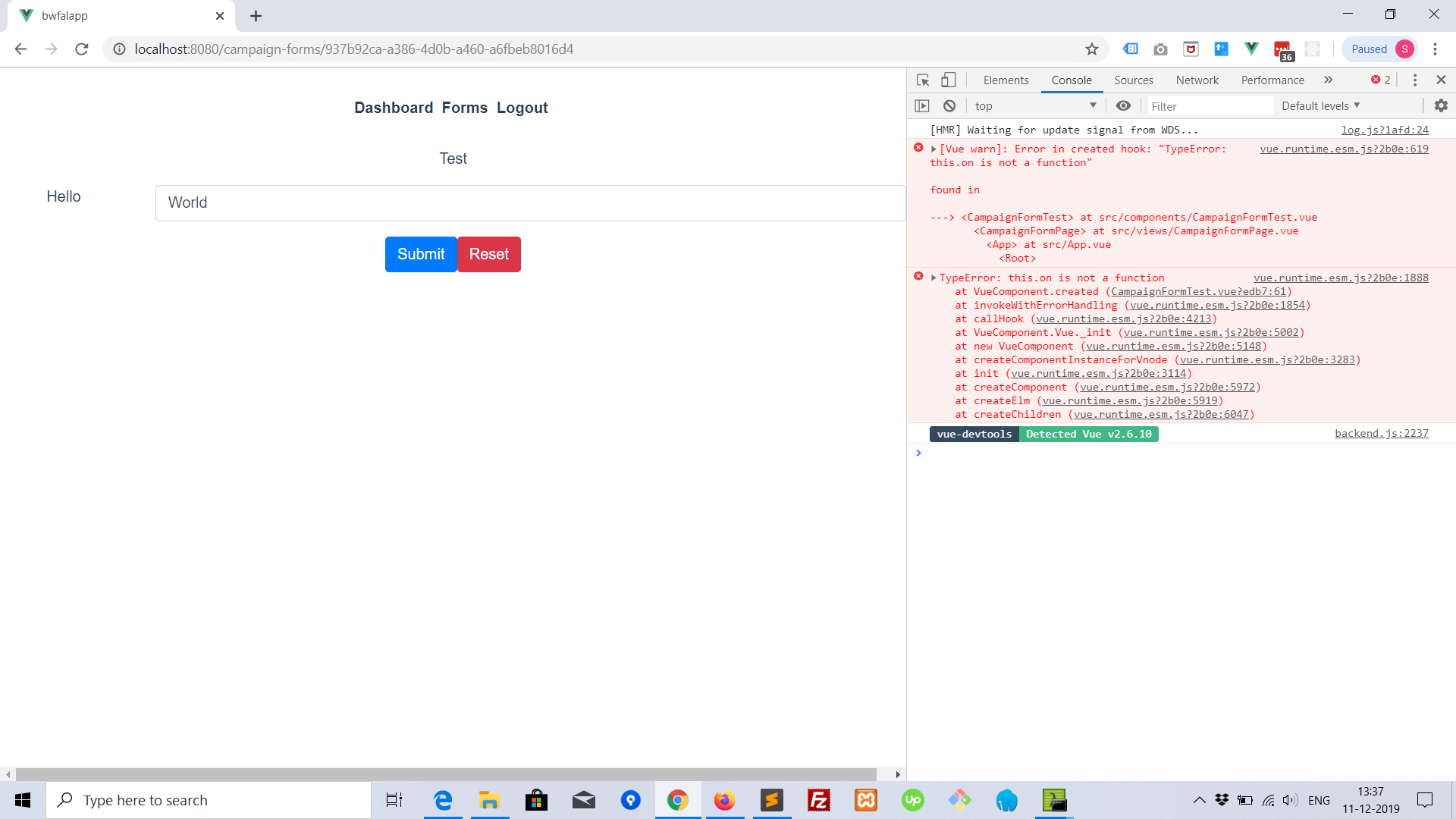Toggle the live expression eye

(x=1124, y=105)
